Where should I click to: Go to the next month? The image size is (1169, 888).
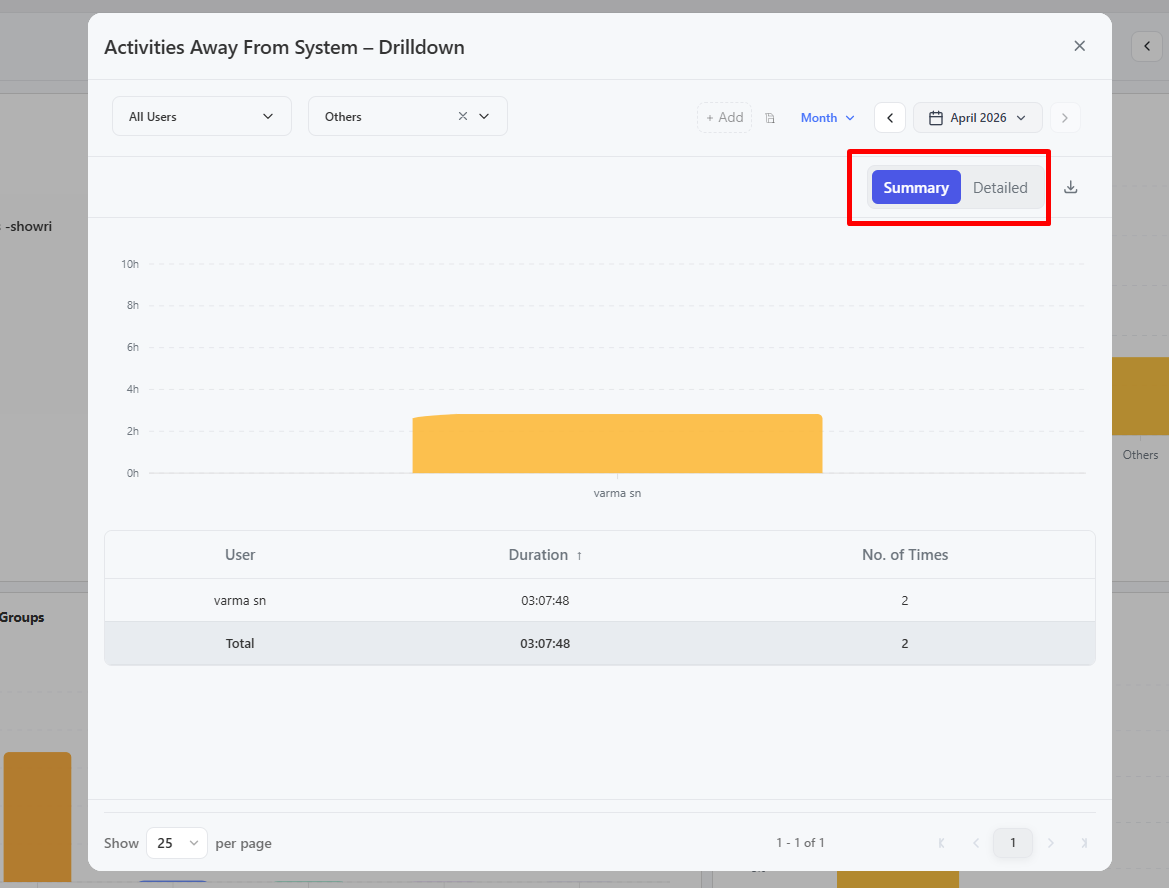click(x=1065, y=118)
